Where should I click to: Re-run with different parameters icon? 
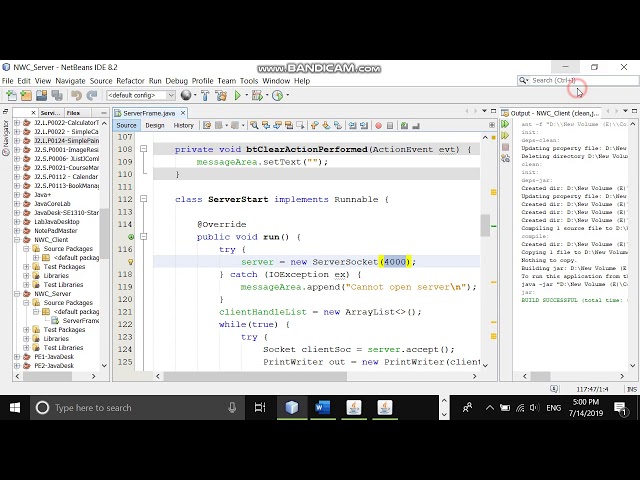505,136
